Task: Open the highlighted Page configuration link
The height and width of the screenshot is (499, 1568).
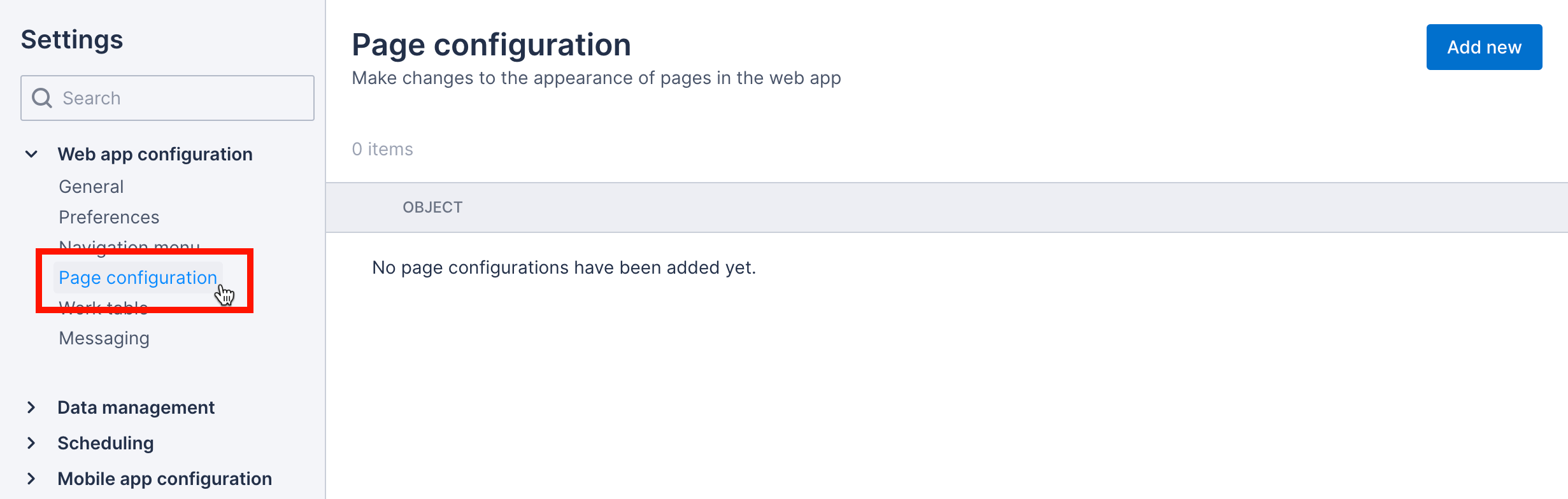Action: [137, 278]
